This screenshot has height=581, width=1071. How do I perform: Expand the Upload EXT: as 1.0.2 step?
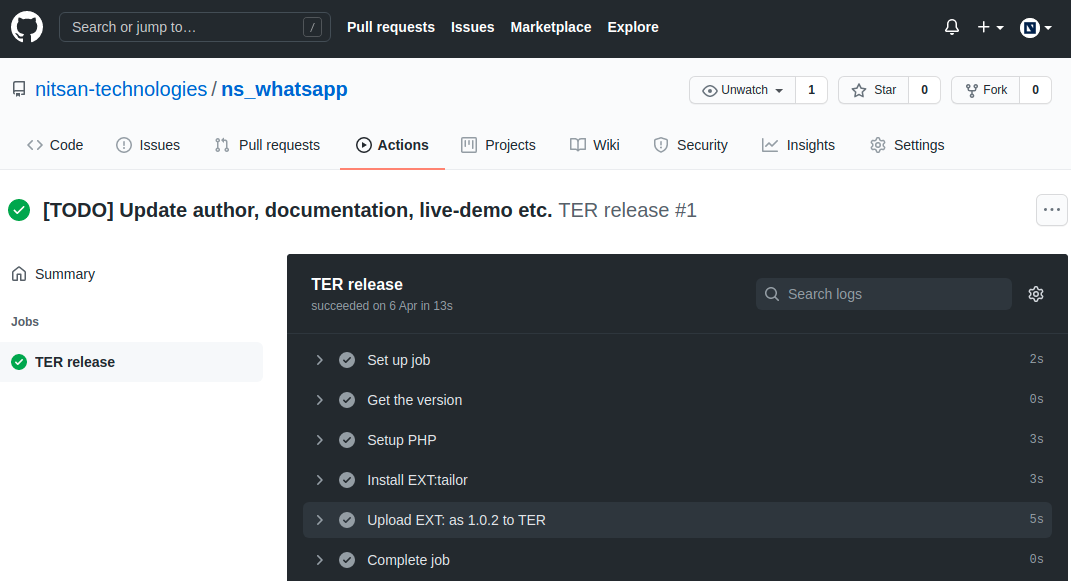point(319,520)
